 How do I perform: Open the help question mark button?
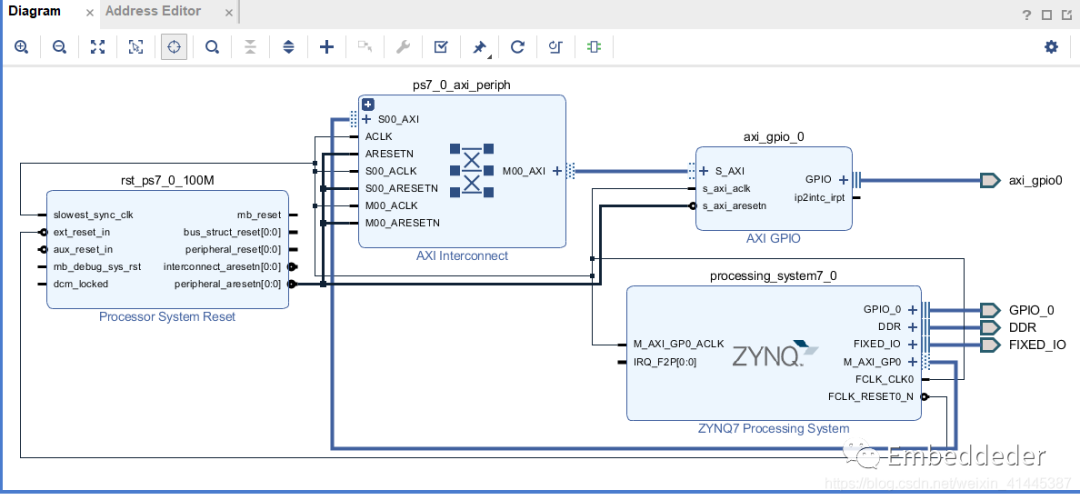tap(1026, 15)
